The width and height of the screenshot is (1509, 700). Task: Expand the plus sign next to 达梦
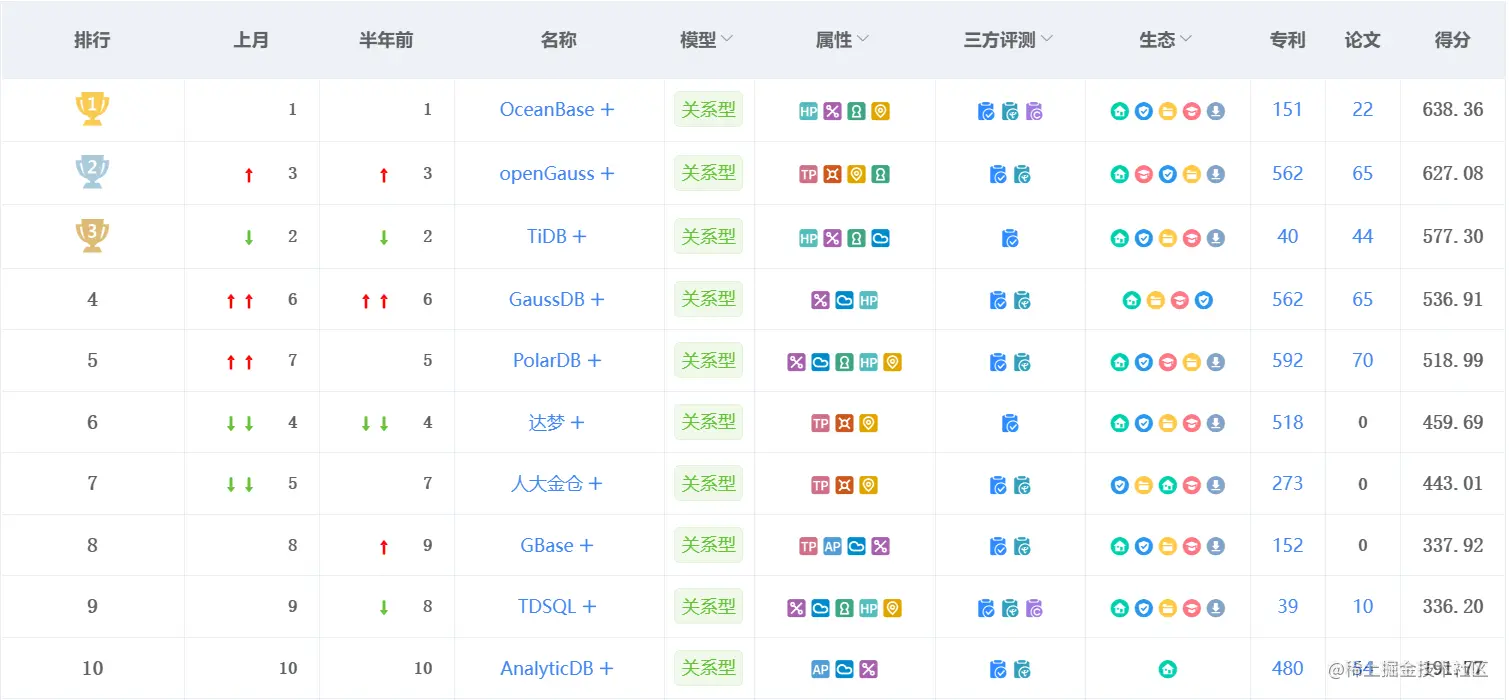point(577,423)
